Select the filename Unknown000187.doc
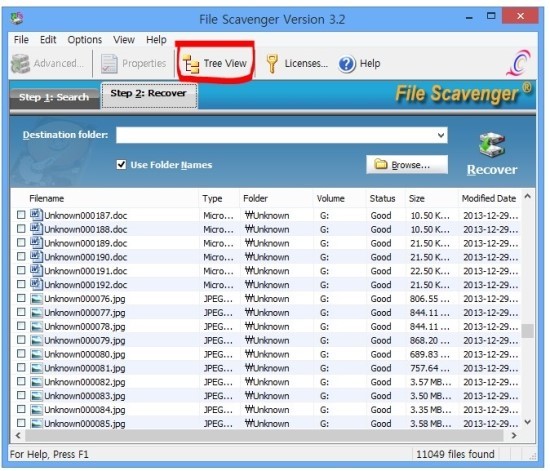Viewport: 550px width, 471px height. click(x=86, y=215)
